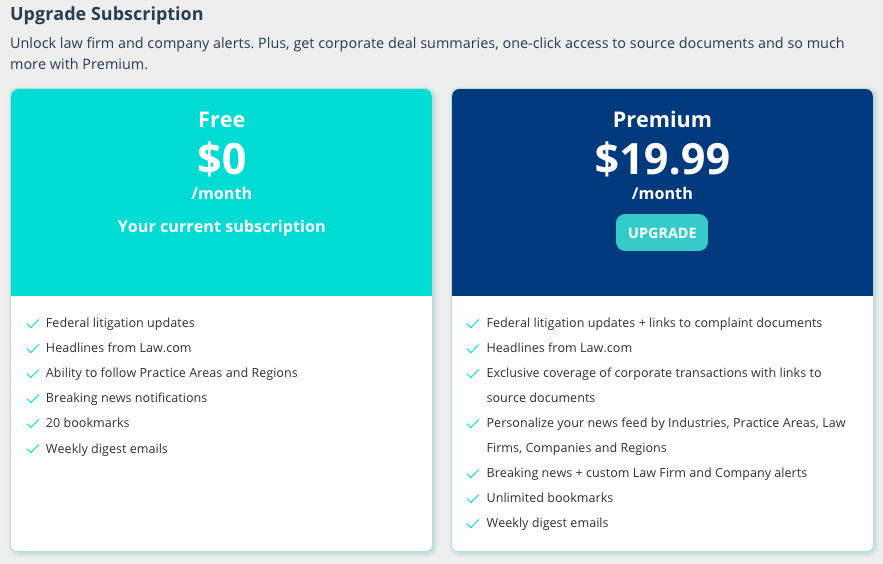
Task: Click Your current subscription label
Action: tap(221, 226)
